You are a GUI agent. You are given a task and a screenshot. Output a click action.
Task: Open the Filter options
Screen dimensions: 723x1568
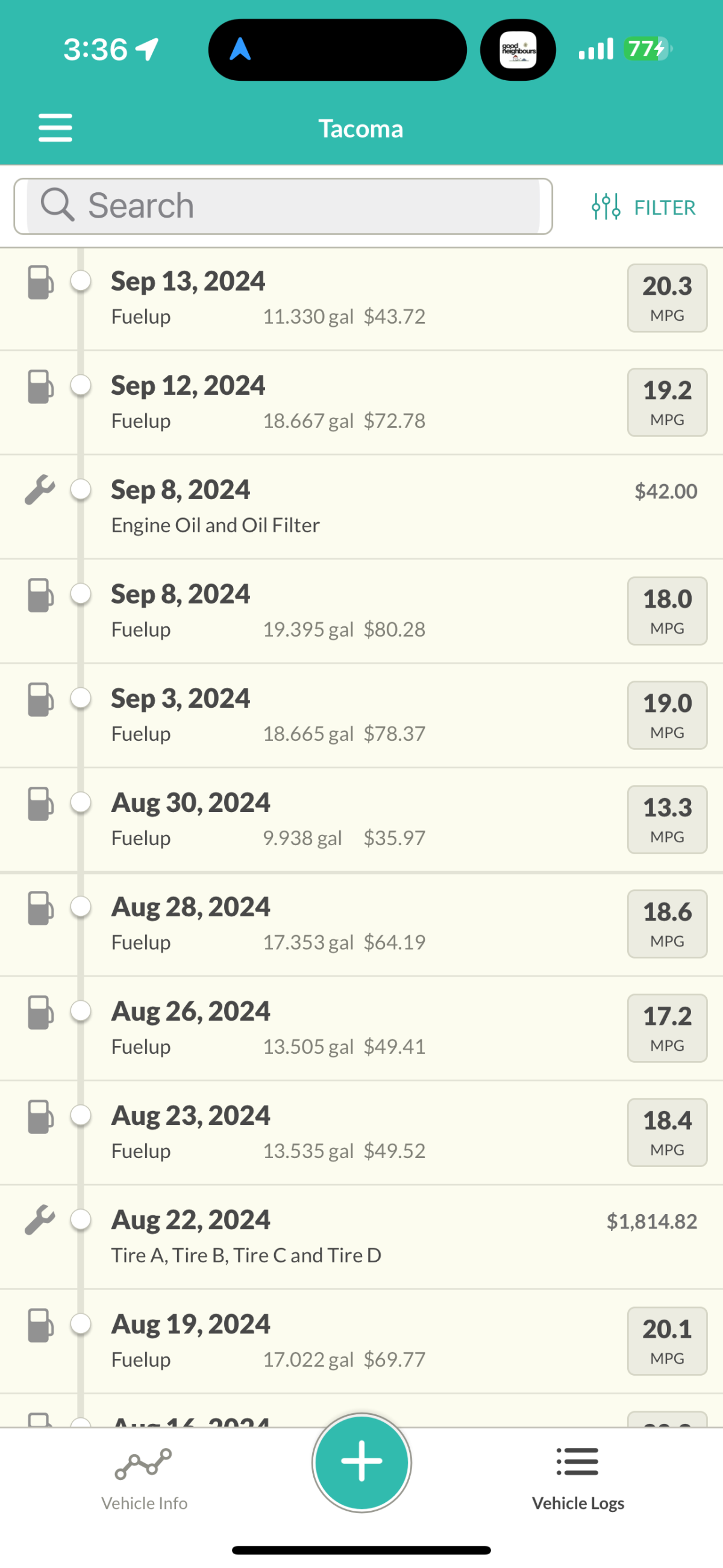point(643,207)
